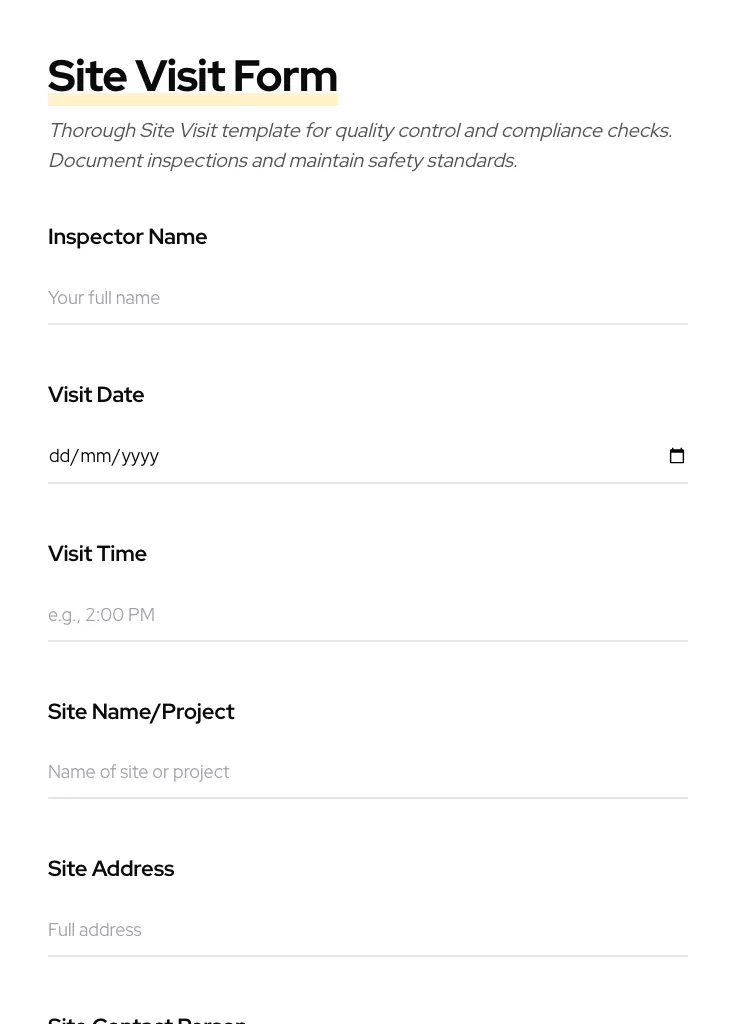
Task: Click the italic form description text
Action: pos(360,145)
